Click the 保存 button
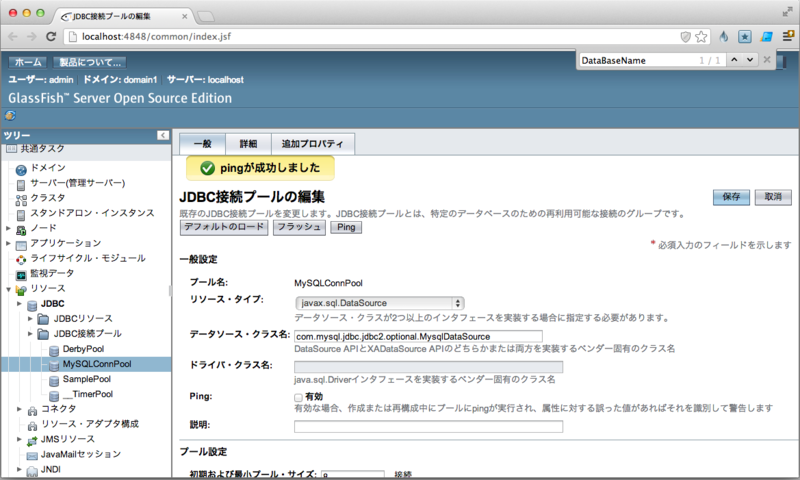This screenshot has width=800, height=480. 731,197
